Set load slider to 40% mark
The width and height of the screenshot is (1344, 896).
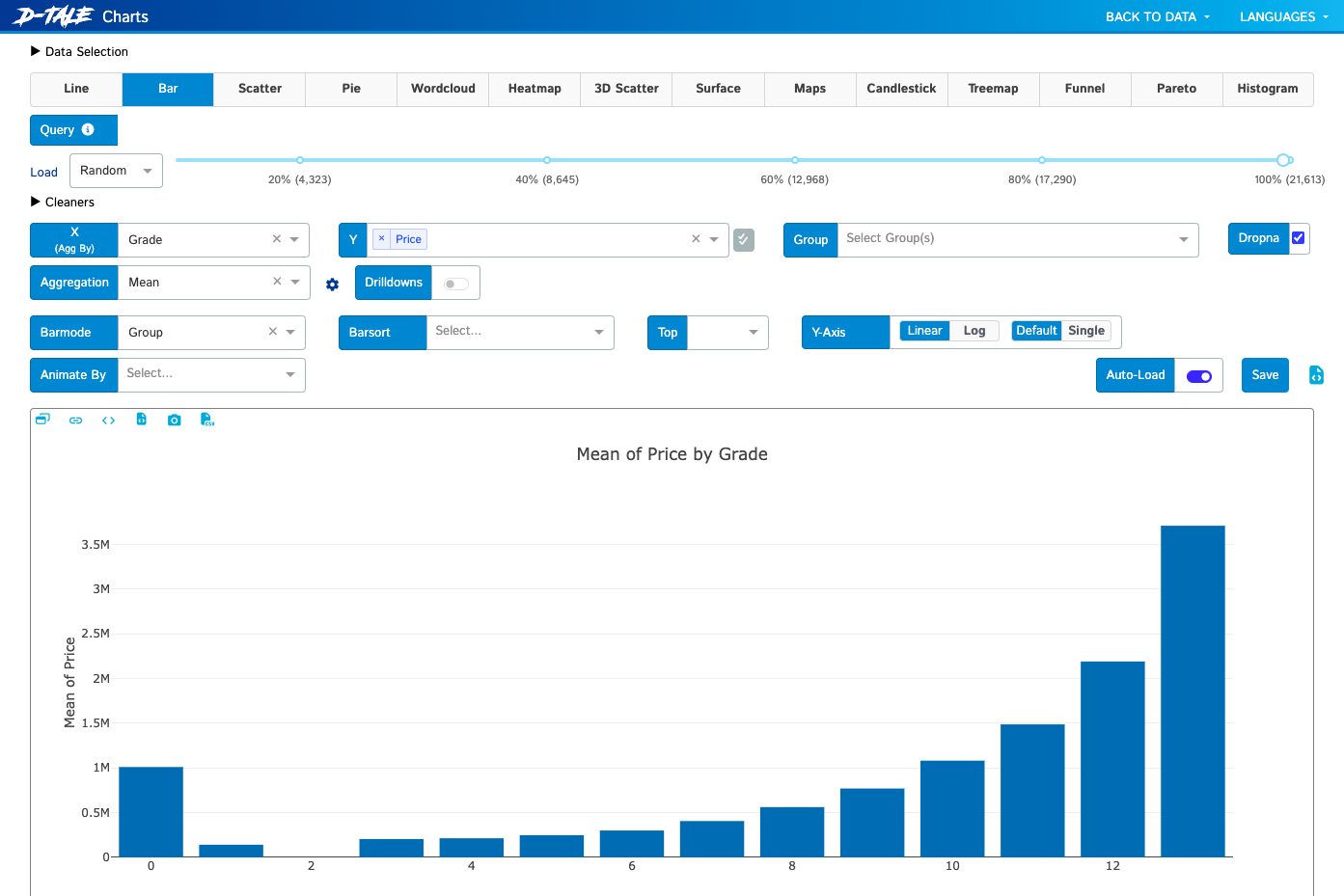(547, 160)
